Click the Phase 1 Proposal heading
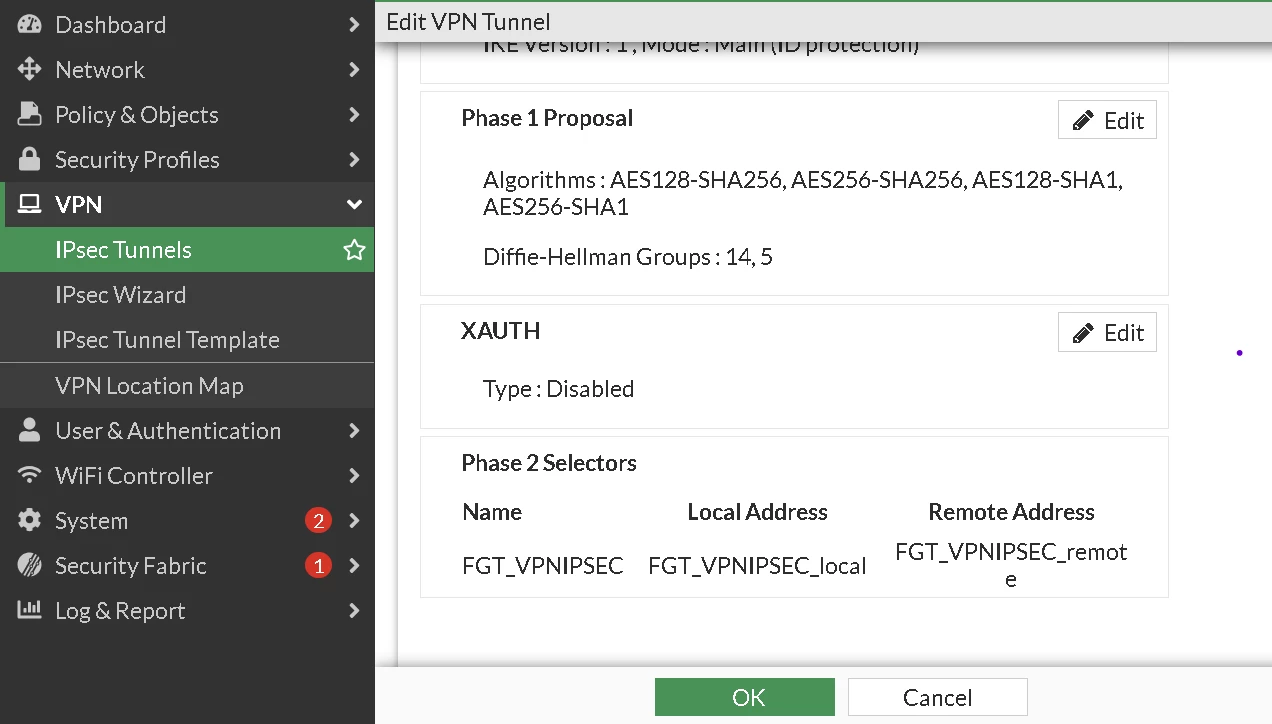1272x724 pixels. coord(547,118)
